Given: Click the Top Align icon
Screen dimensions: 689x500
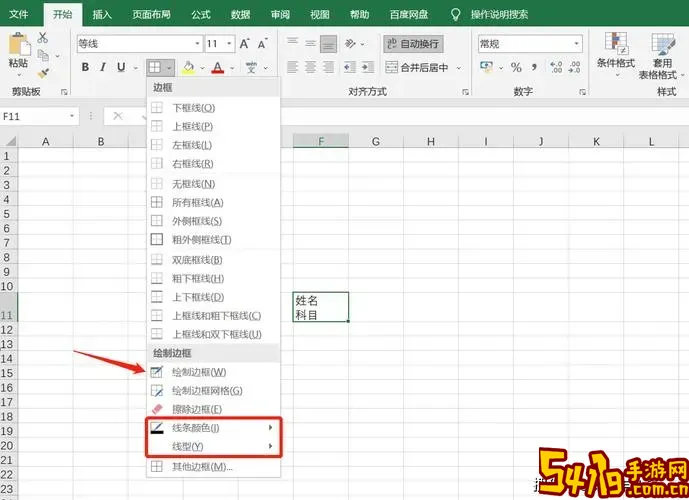Looking at the screenshot, I should 292,43.
